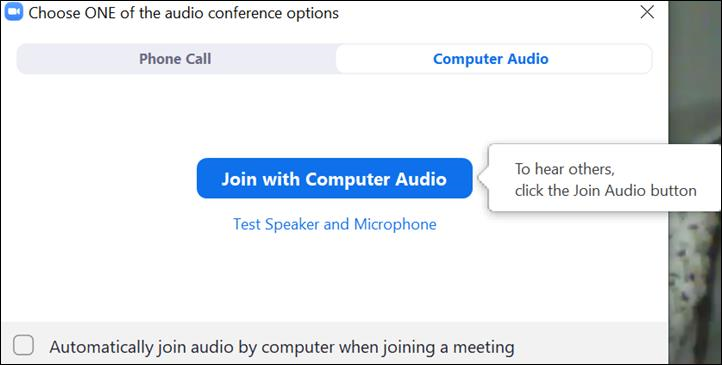Switch to the Phone Call tab
722x365 pixels.
click(x=176, y=59)
